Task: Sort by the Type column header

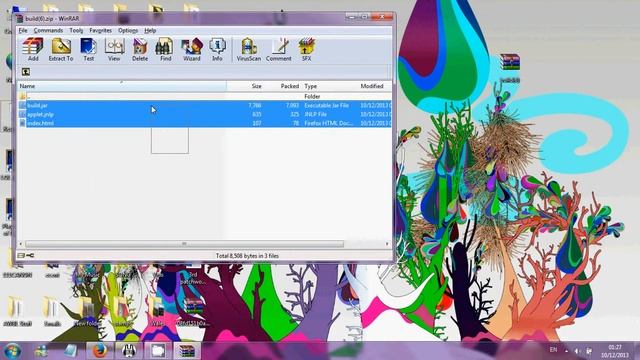Action: point(329,86)
